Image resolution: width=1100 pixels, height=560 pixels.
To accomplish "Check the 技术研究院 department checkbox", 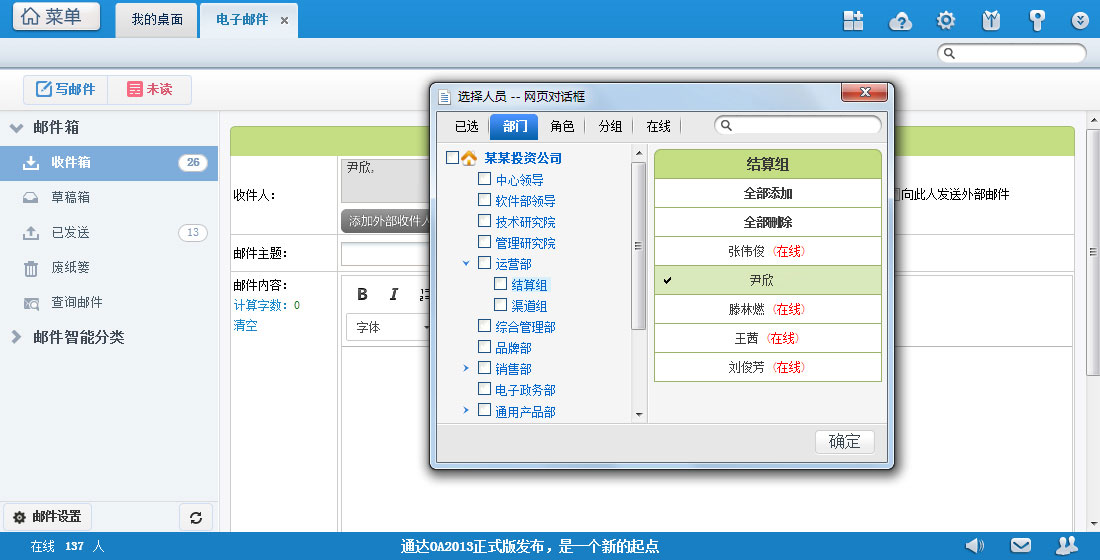I will (x=484, y=221).
